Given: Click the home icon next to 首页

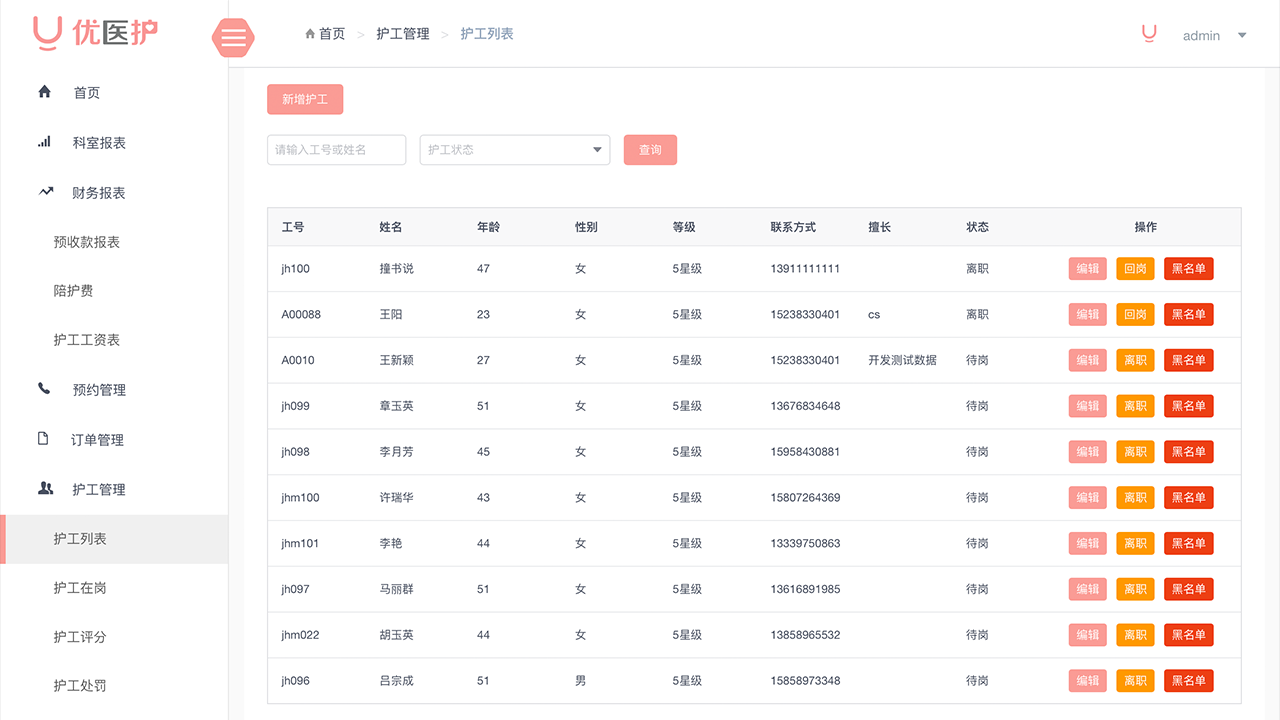Looking at the screenshot, I should [44, 91].
